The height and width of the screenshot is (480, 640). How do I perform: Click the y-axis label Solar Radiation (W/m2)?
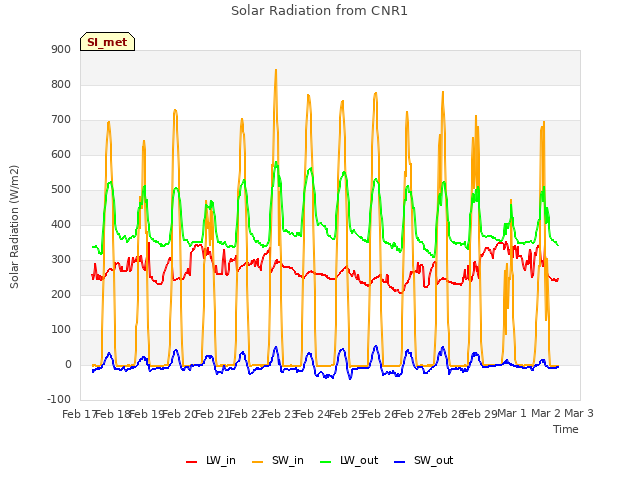[x=14, y=227]
